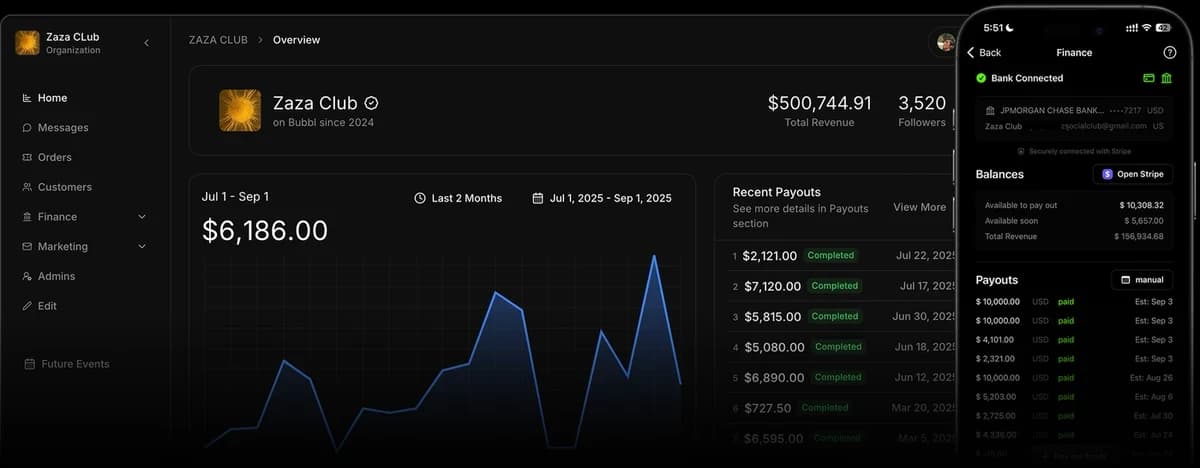Tap the 5:51 clock on phone status bar
This screenshot has width=1200, height=468.
(994, 27)
